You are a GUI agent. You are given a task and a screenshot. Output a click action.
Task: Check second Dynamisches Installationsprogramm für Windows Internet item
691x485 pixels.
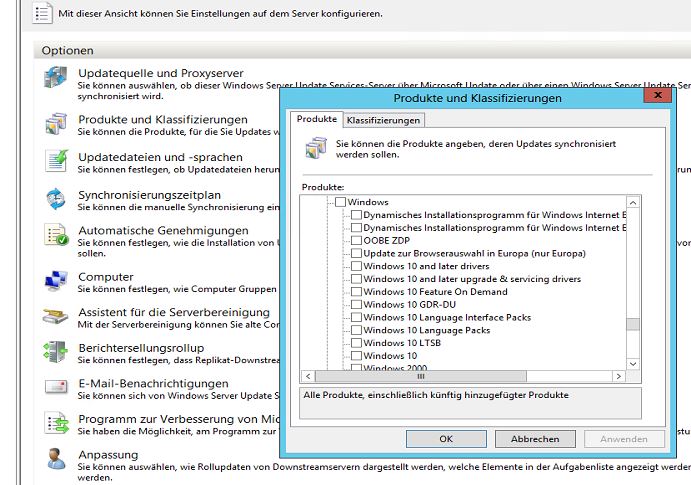click(357, 228)
